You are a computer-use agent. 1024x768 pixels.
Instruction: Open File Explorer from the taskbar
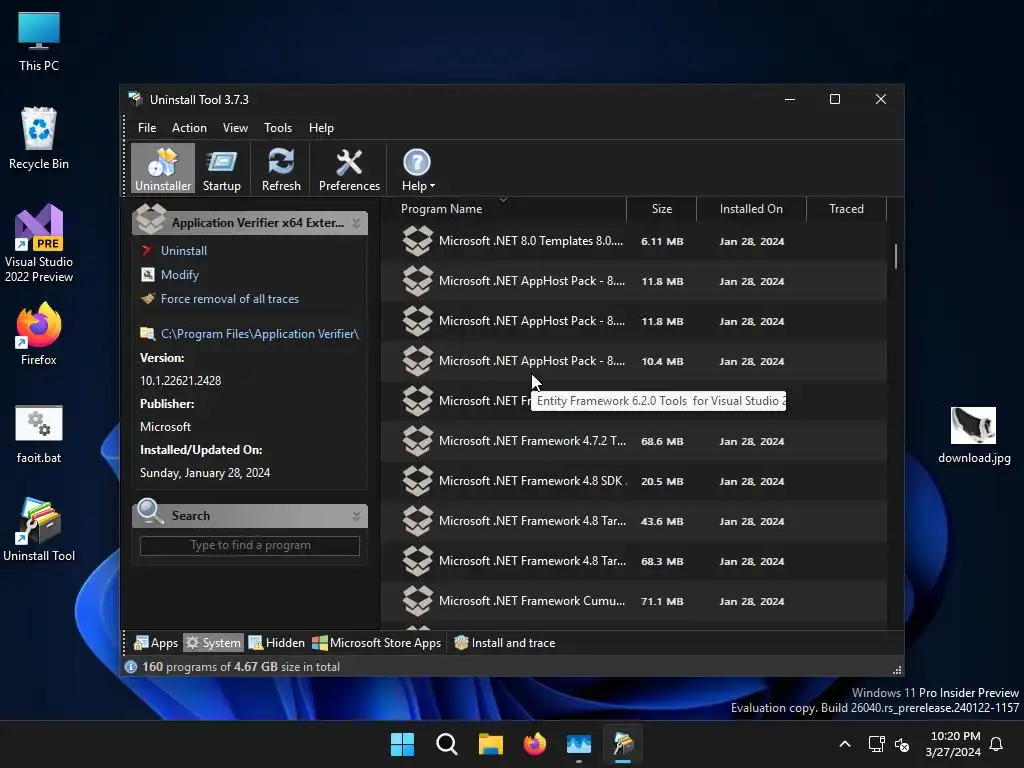[490, 744]
